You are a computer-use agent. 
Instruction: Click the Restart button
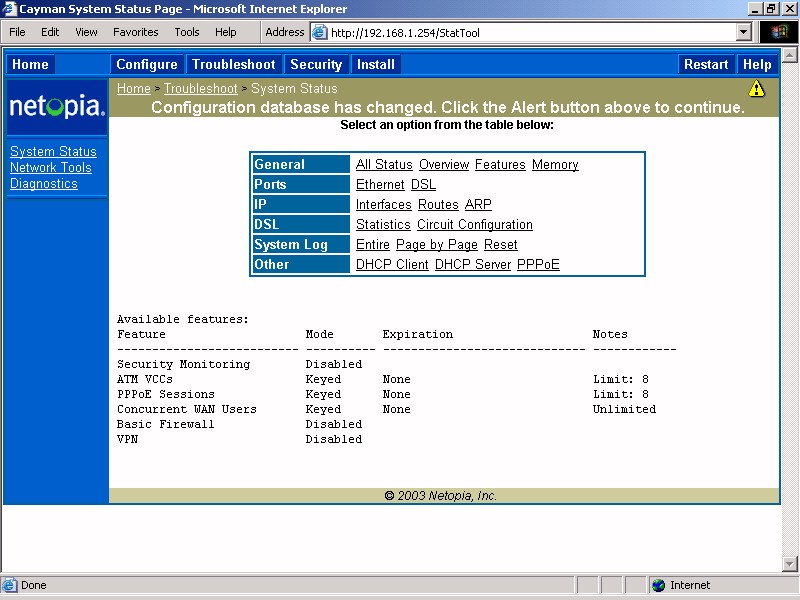coord(706,64)
